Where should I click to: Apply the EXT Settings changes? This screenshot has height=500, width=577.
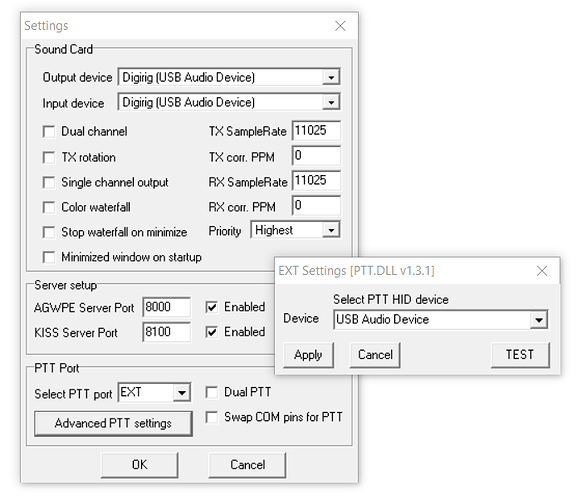tap(308, 355)
